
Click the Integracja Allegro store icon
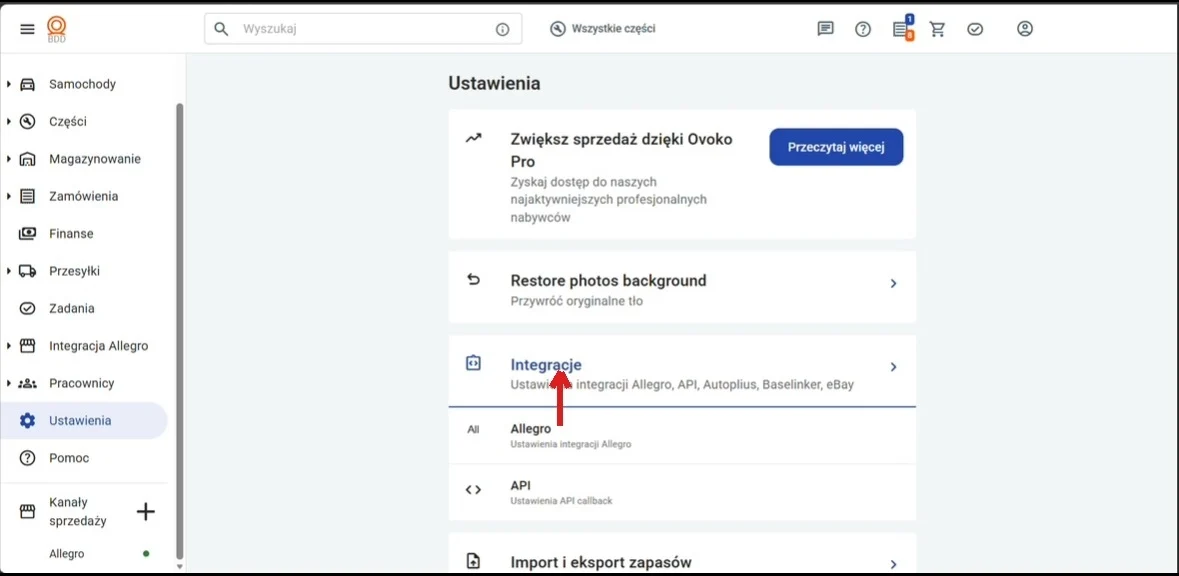(27, 346)
